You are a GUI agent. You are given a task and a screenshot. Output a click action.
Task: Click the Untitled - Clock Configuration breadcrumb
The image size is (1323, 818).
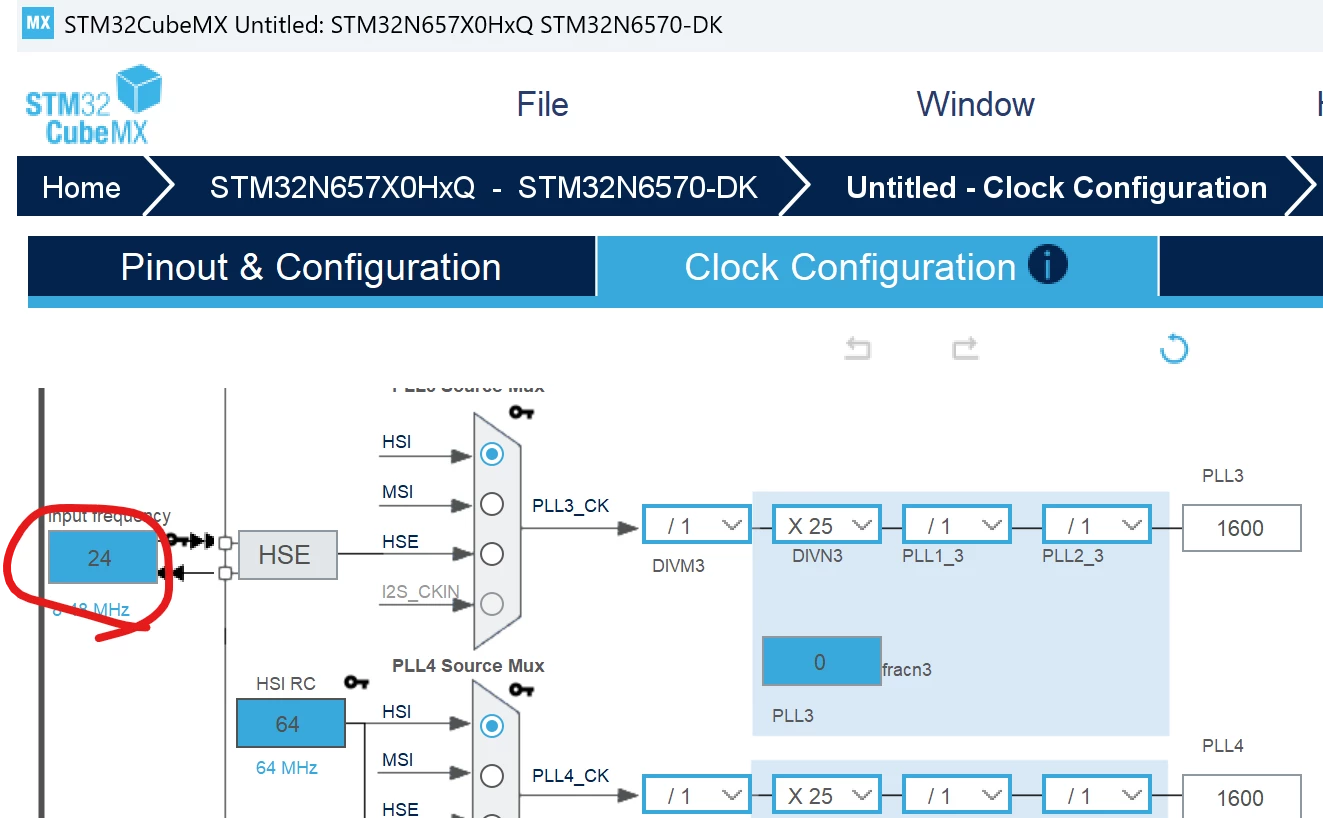(1056, 187)
